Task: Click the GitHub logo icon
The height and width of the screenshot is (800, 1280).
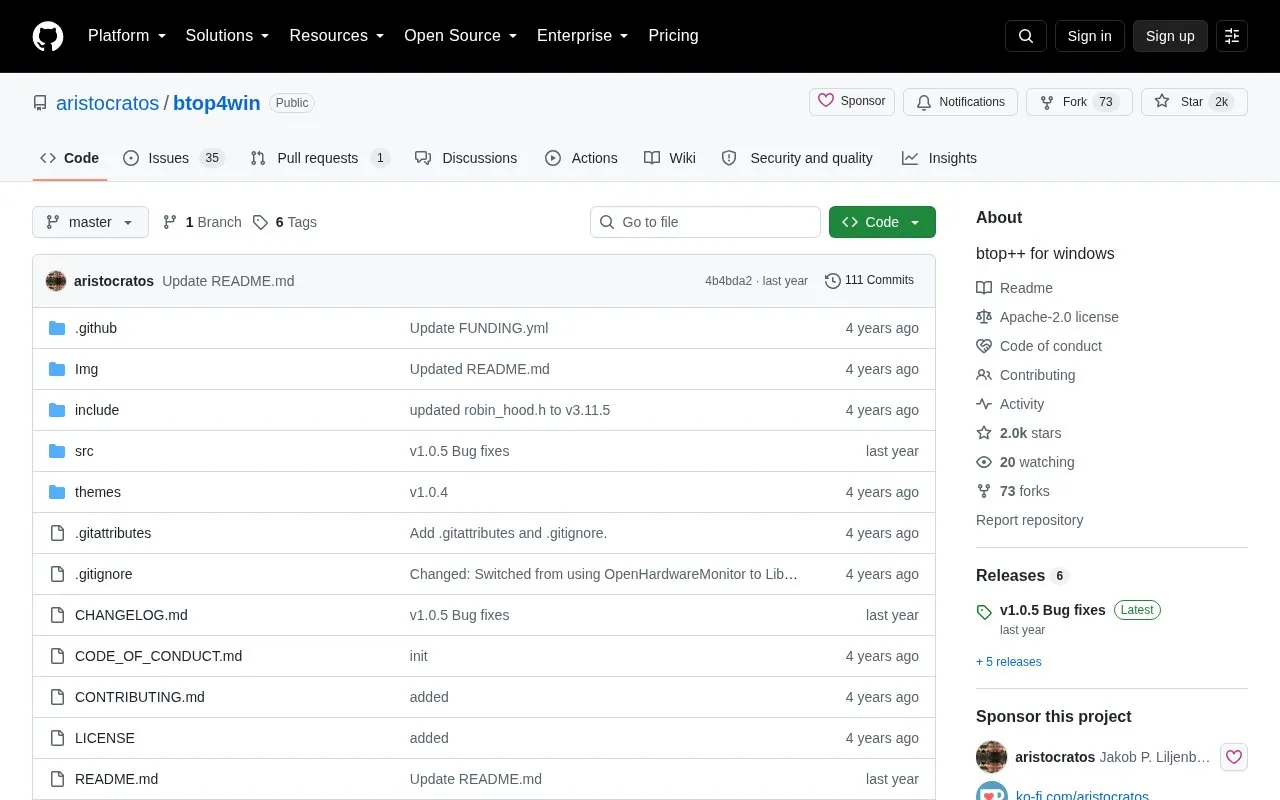Action: click(48, 36)
